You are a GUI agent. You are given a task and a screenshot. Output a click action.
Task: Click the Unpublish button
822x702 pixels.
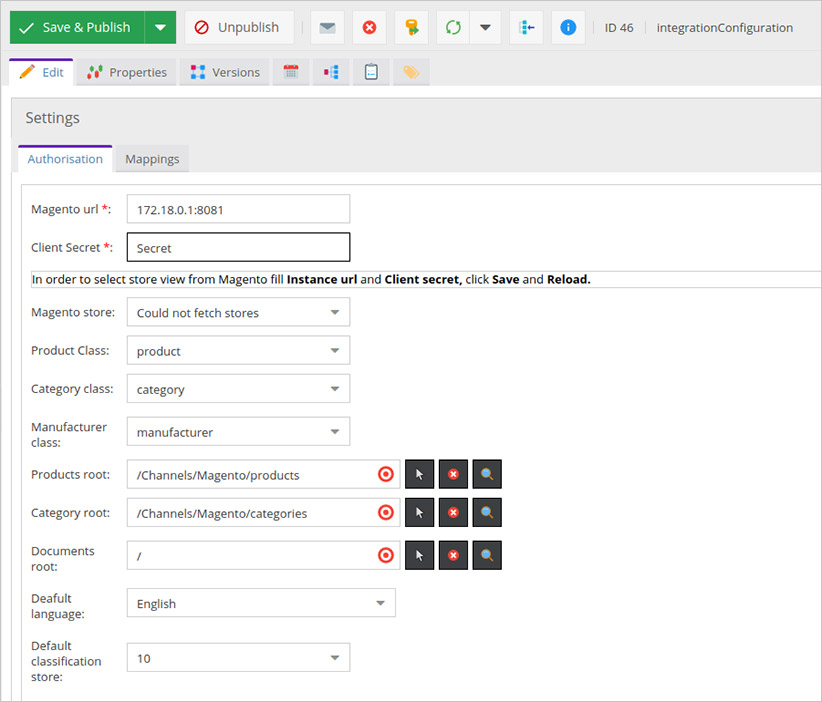[239, 28]
